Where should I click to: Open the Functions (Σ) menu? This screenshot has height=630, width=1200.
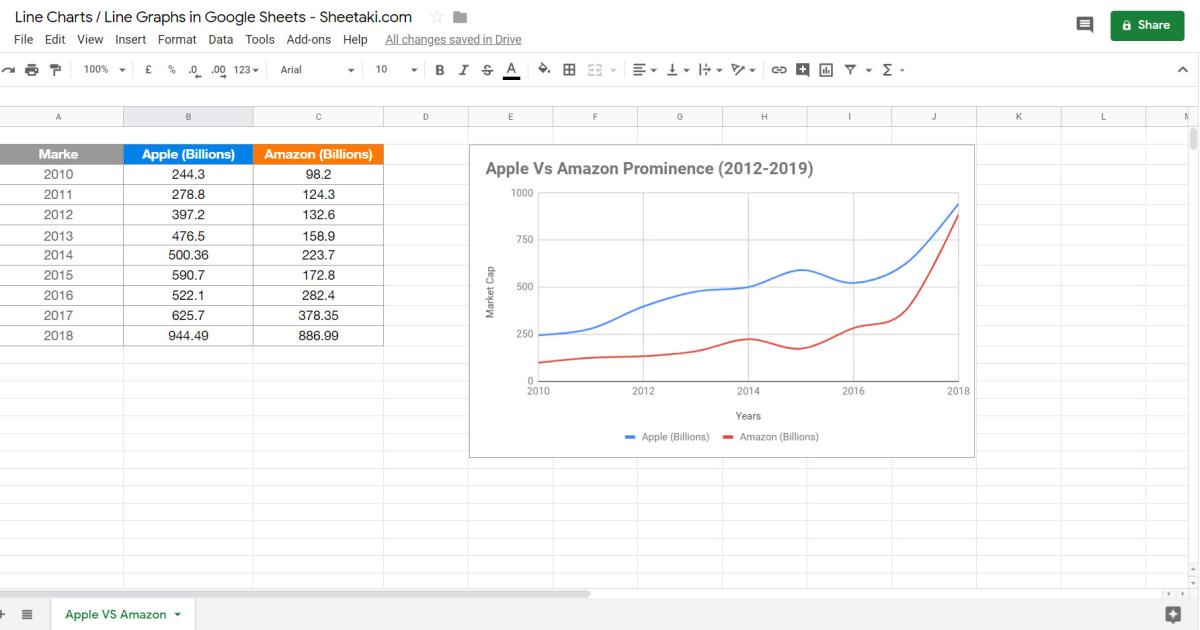887,70
